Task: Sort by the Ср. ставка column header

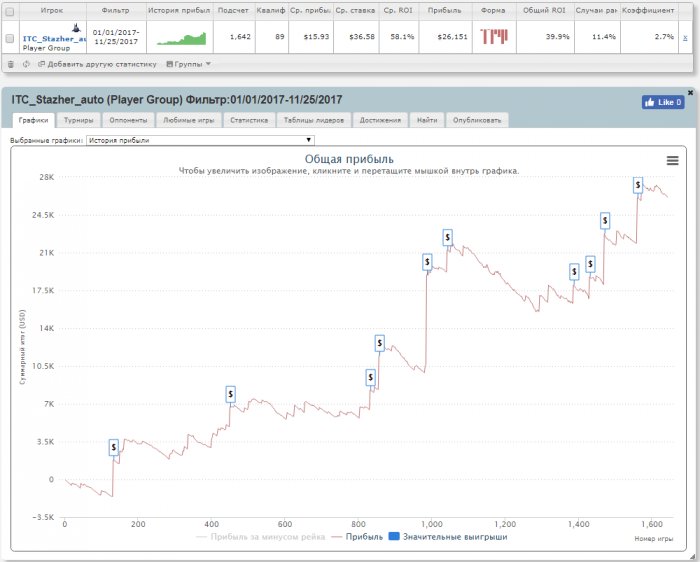Action: click(x=355, y=10)
